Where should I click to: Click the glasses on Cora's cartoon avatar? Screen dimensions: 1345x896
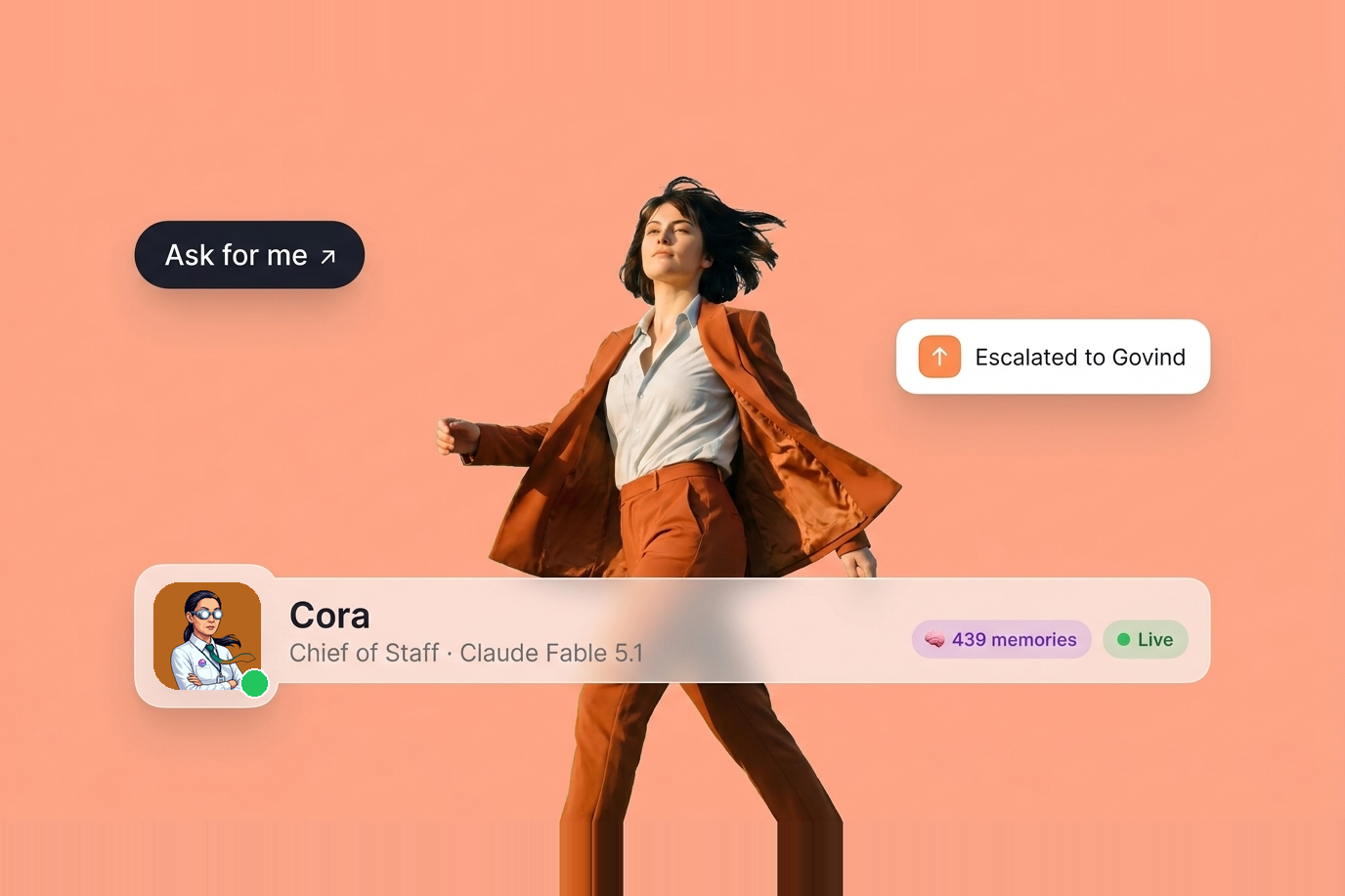(206, 615)
